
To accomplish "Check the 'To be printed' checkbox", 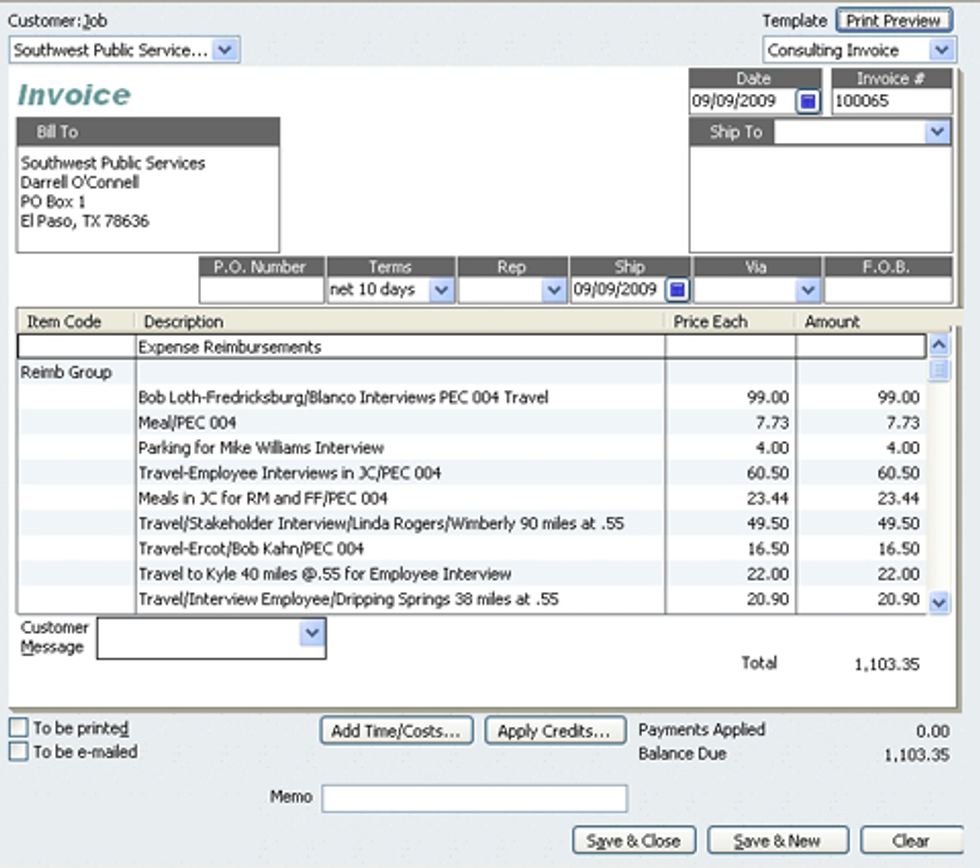I will click(19, 728).
